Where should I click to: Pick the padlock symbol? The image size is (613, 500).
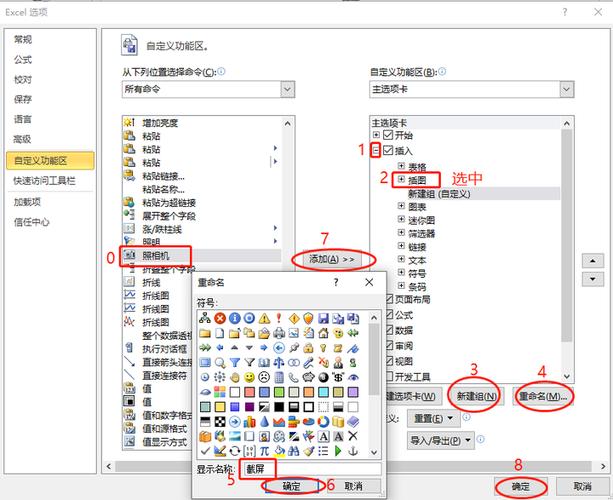(308, 348)
